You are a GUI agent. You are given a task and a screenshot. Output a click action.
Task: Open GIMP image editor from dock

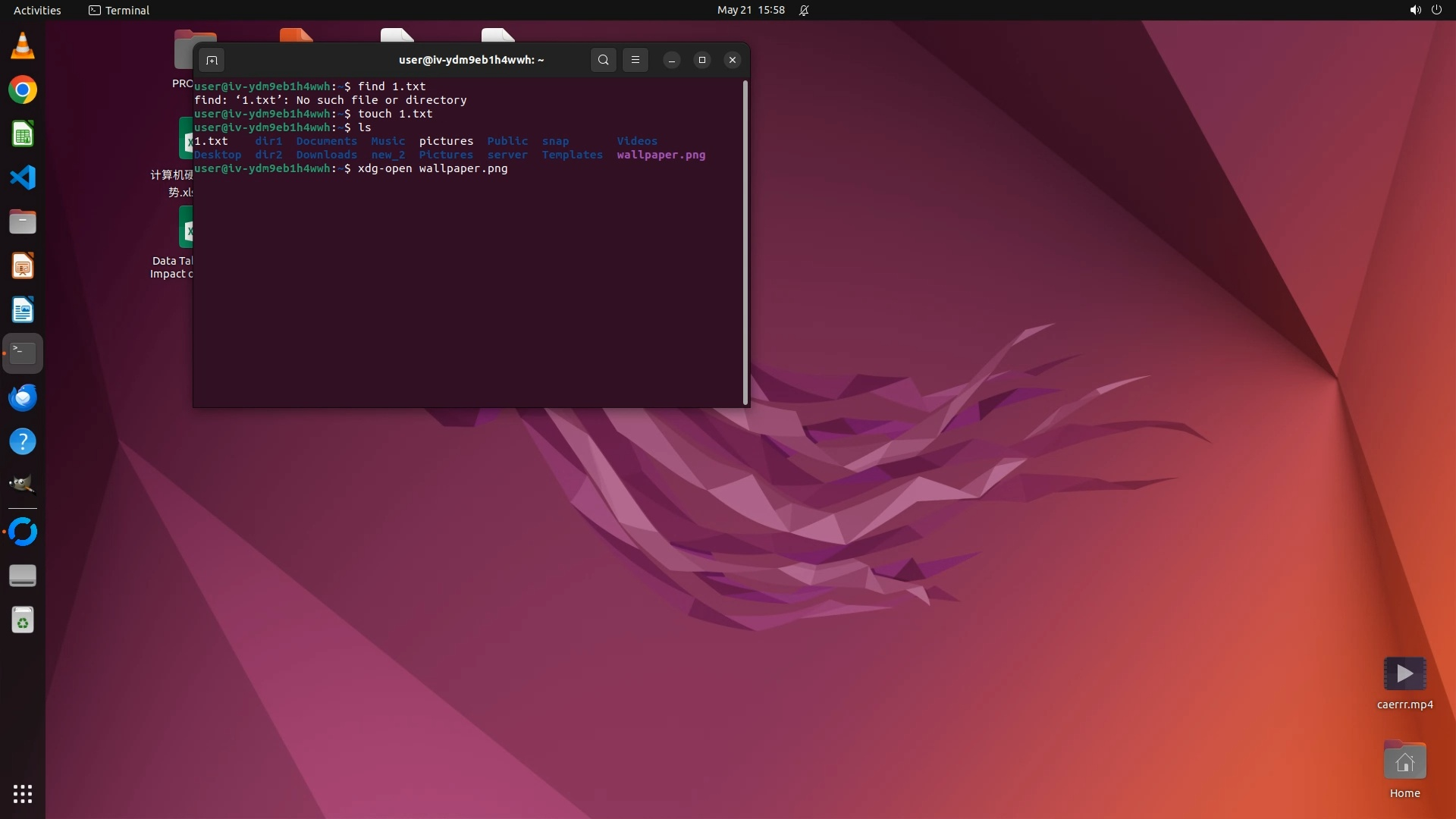(x=23, y=485)
